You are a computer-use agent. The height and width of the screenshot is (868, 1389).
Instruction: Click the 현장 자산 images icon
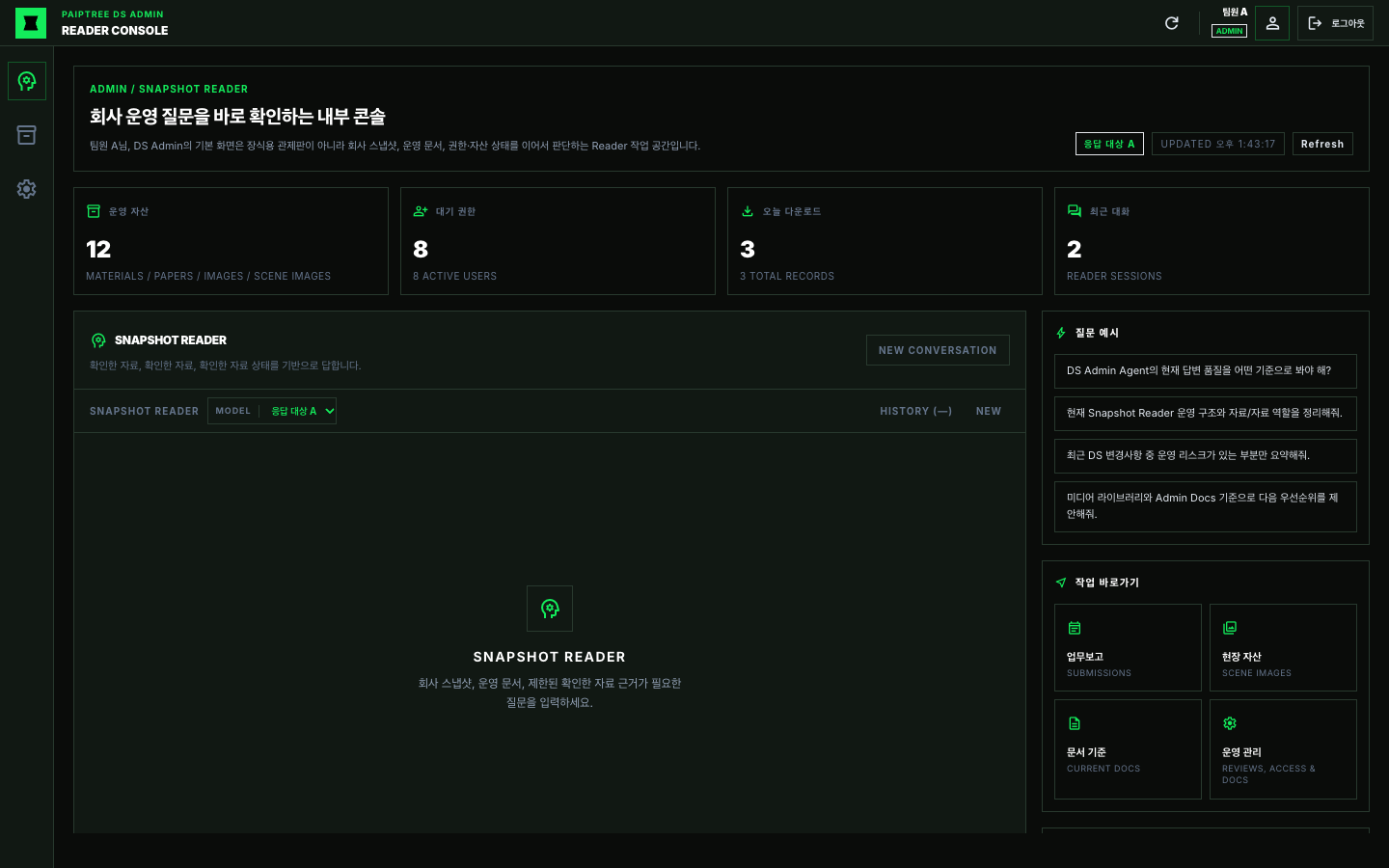[1230, 628]
